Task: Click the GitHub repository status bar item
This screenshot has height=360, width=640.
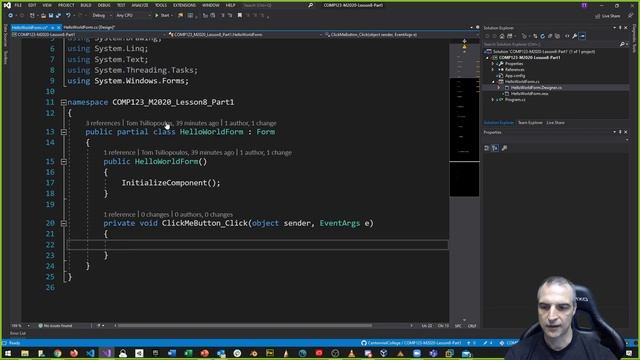Action: point(411,343)
